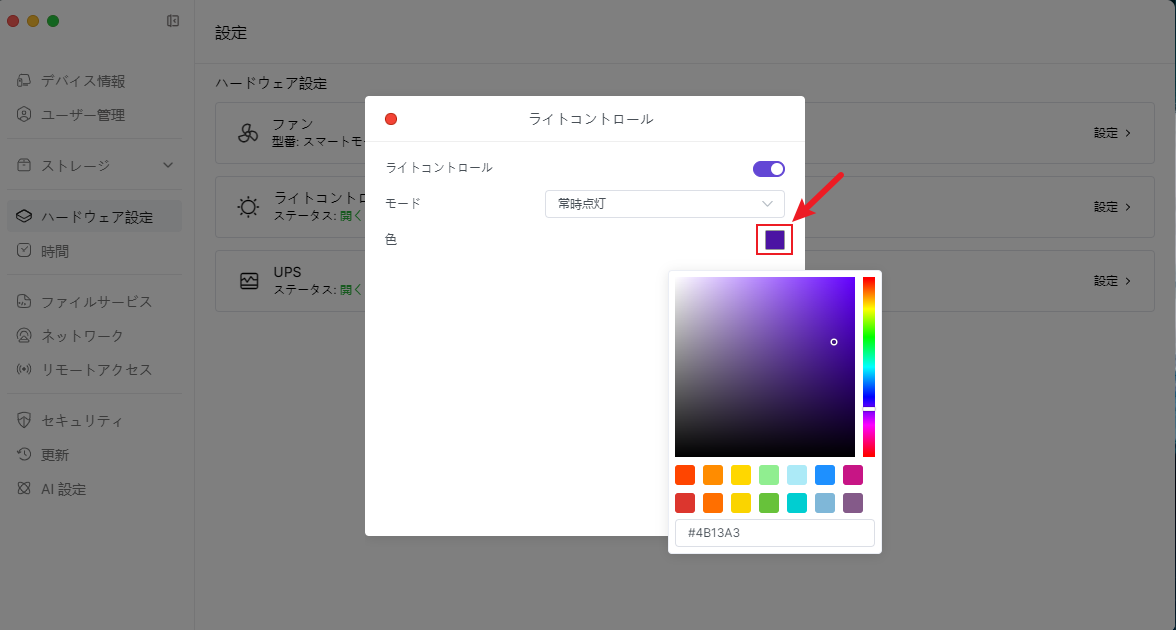Select 時間 in the sidebar menu
The width and height of the screenshot is (1176, 630).
tap(55, 251)
